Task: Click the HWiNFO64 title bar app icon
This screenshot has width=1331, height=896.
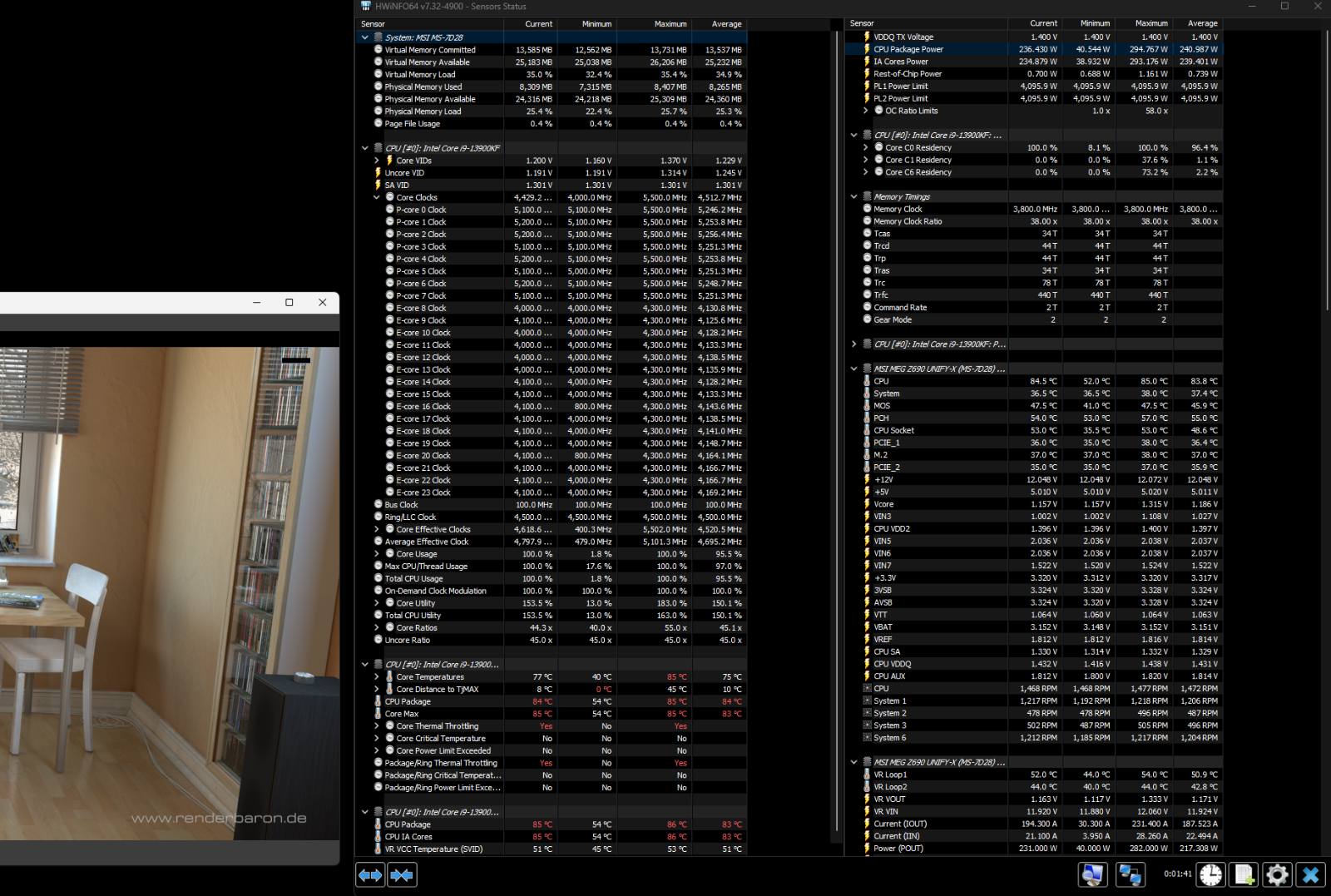Action: [365, 6]
